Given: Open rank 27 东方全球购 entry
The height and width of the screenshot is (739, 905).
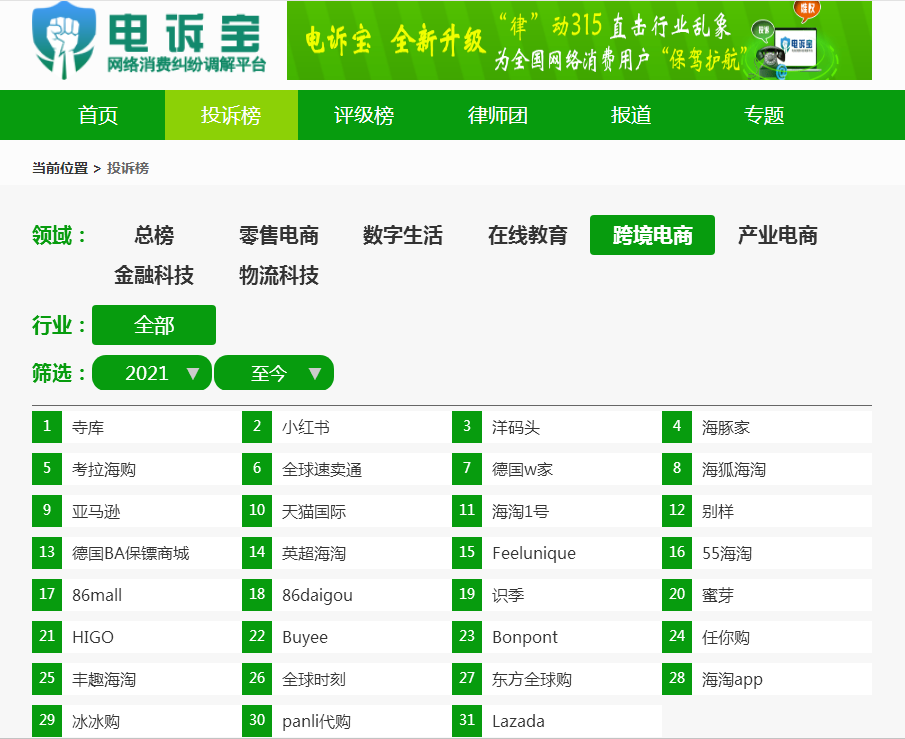Looking at the screenshot, I should pyautogui.click(x=557, y=679).
